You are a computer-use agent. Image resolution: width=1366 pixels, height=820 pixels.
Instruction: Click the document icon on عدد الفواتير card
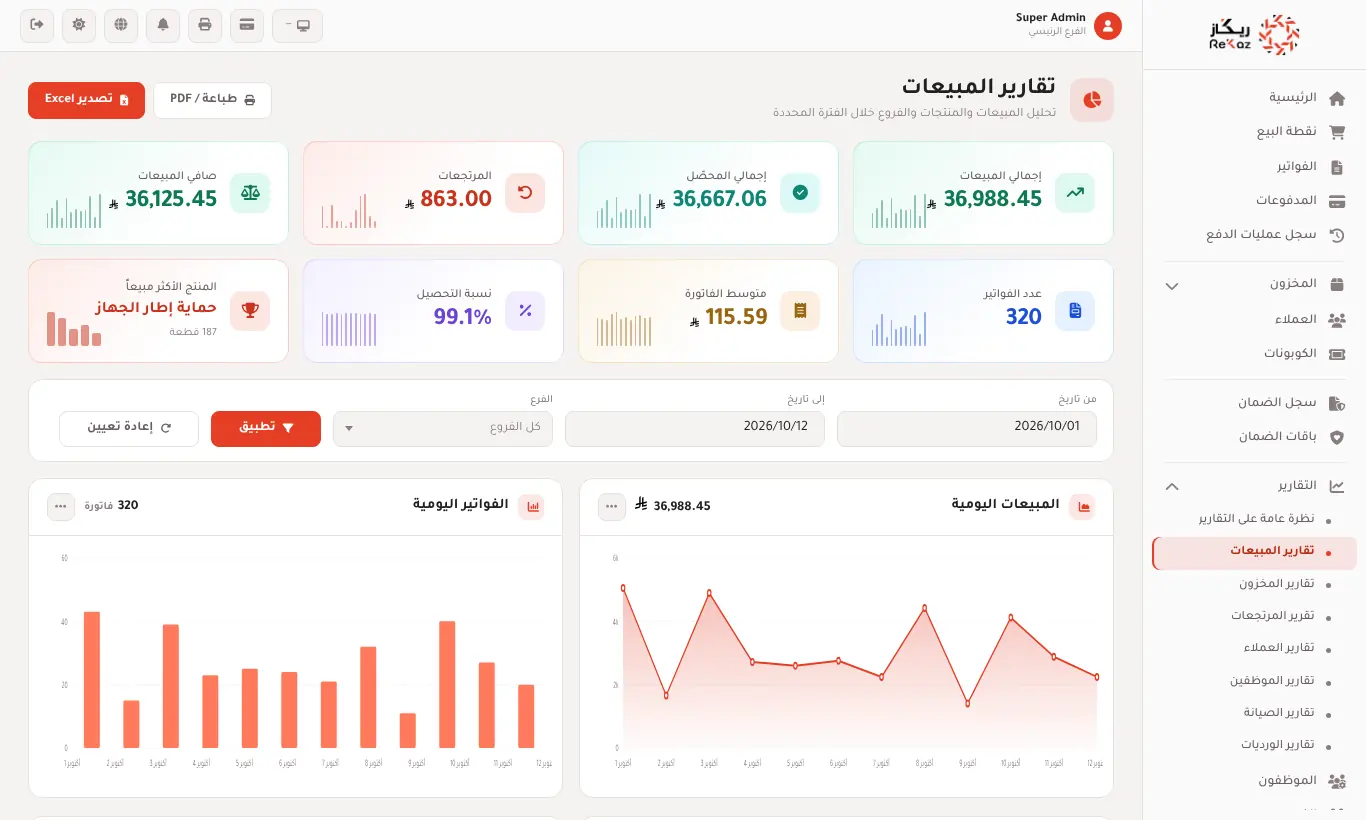(x=1075, y=311)
